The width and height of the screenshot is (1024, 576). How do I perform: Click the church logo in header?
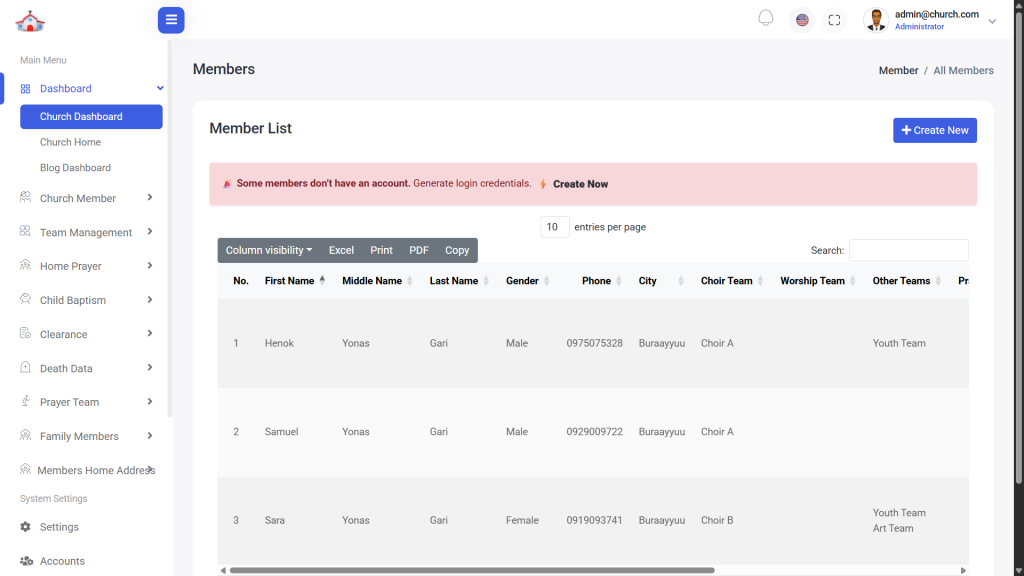click(x=30, y=20)
